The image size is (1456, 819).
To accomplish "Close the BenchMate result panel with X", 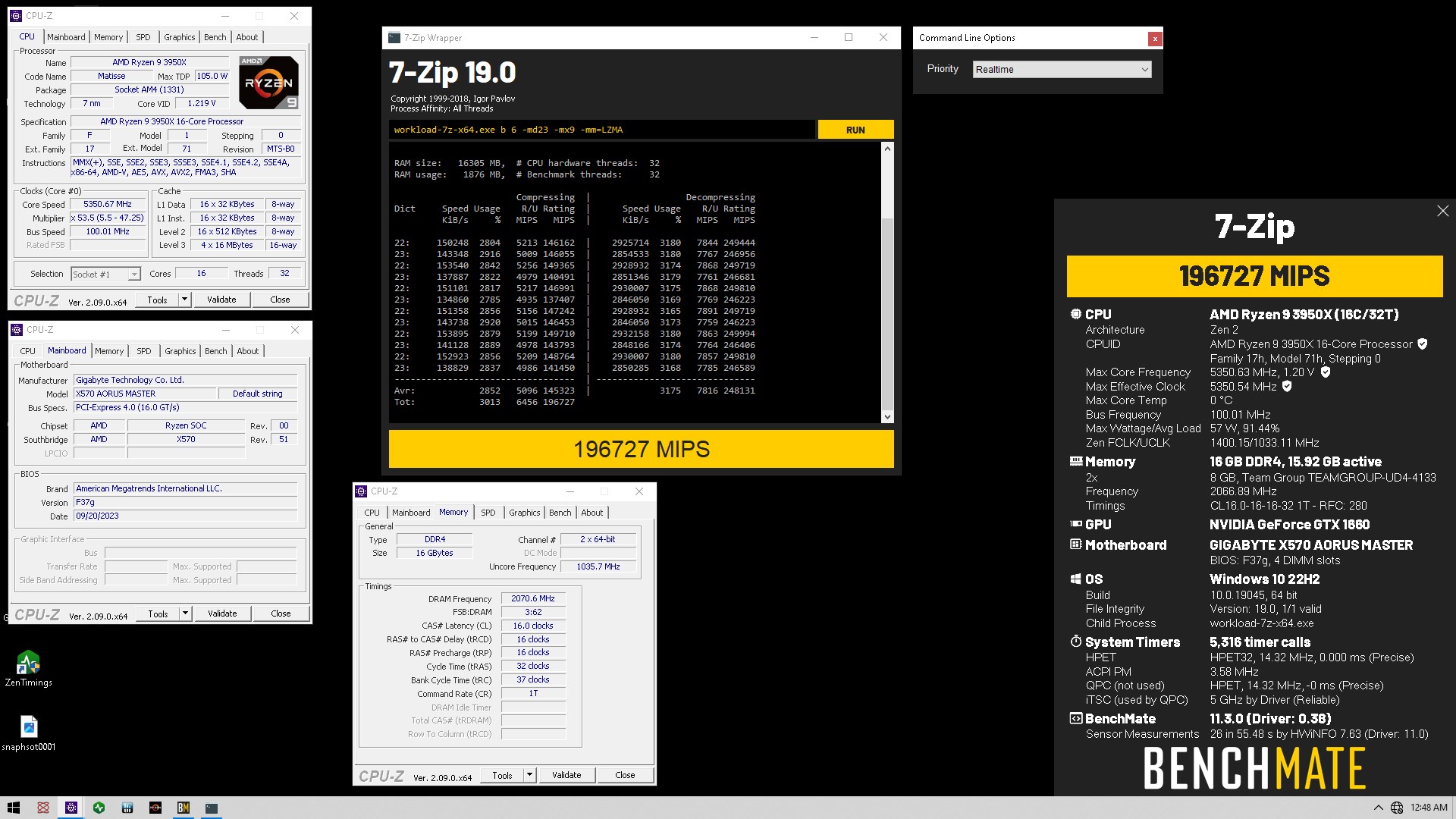I will point(1442,211).
